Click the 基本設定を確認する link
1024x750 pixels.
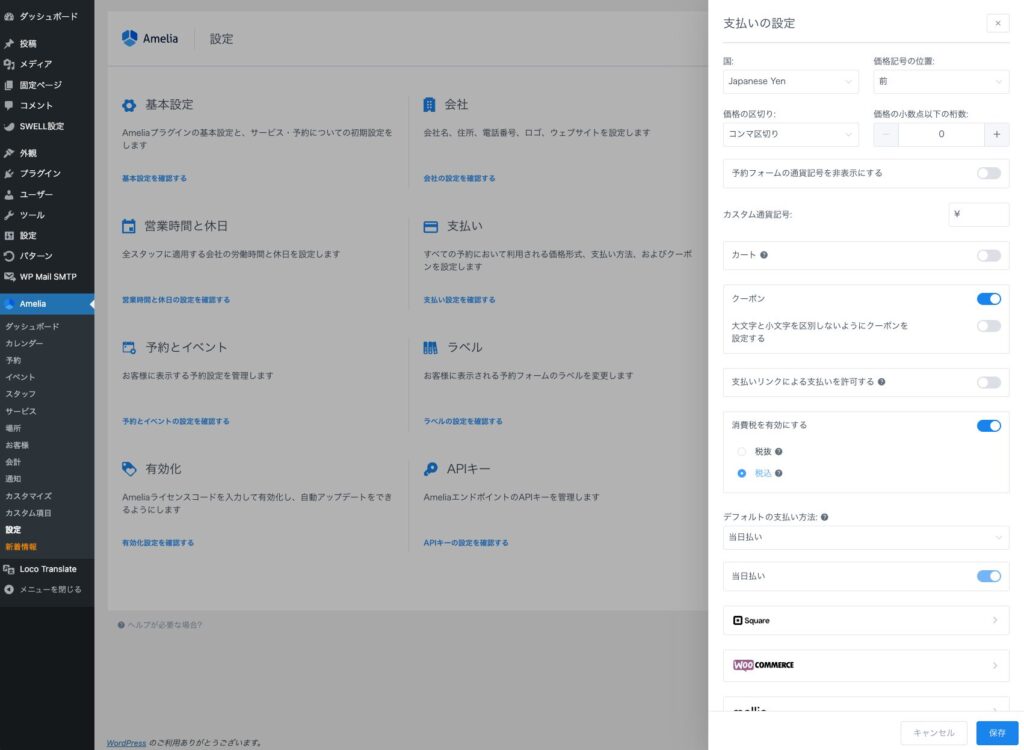(x=154, y=178)
